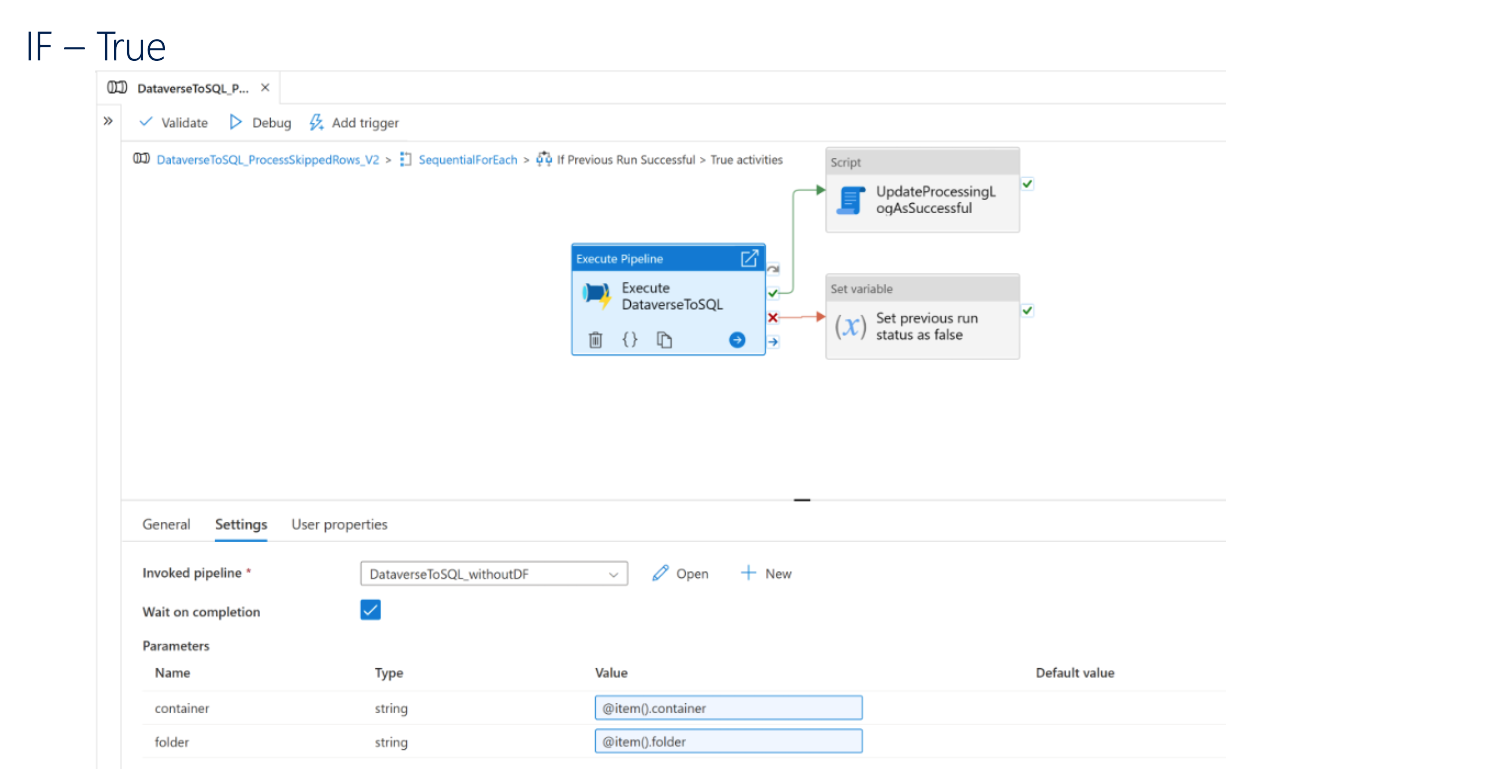Screen dimensions: 1502x769
Task: Click the container parameter name
Action: pyautogui.click(x=182, y=709)
